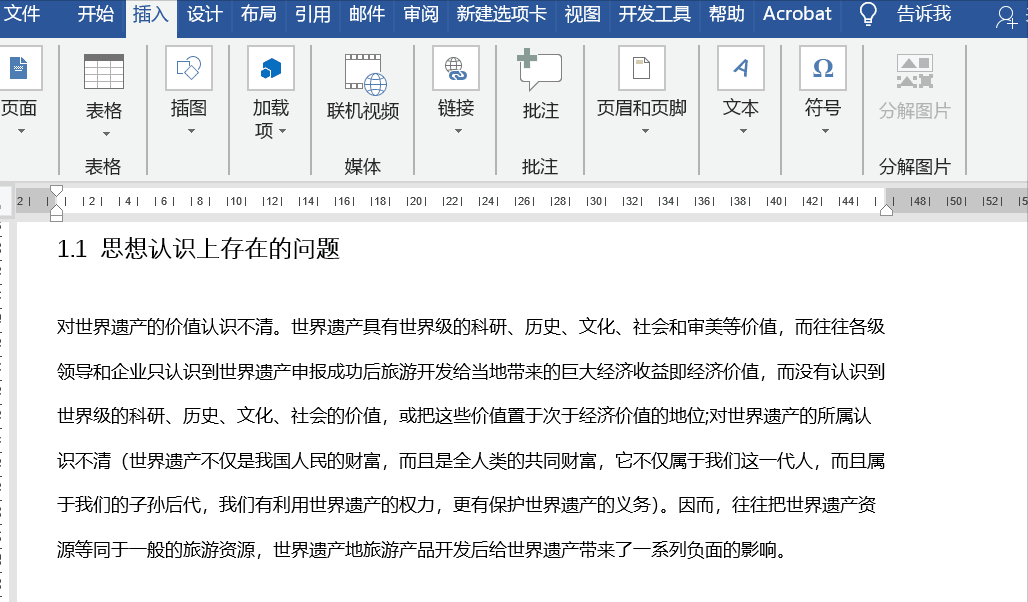Screen dimensions: 1028x602
Task: Click the 符号 omega symbol icon
Action: point(823,68)
